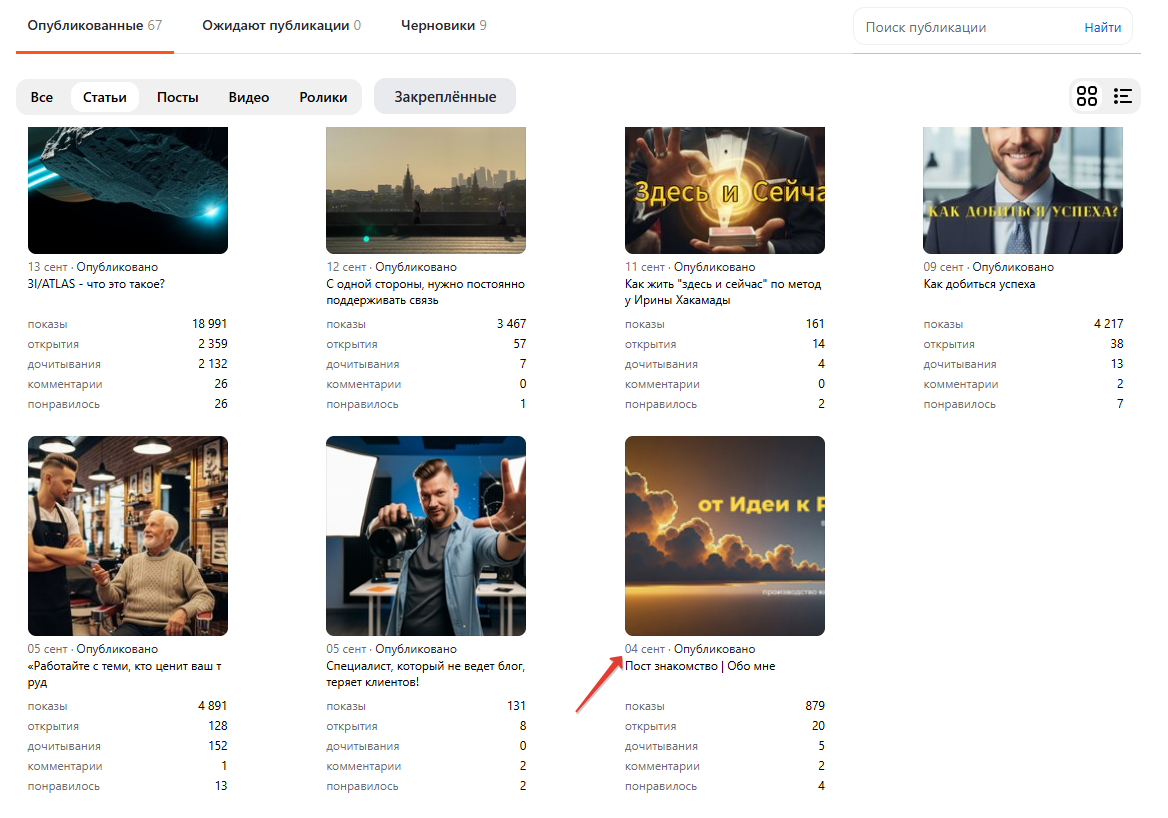The image size is (1168, 818).
Task: Click the показы value 4 891
Action: (212, 706)
